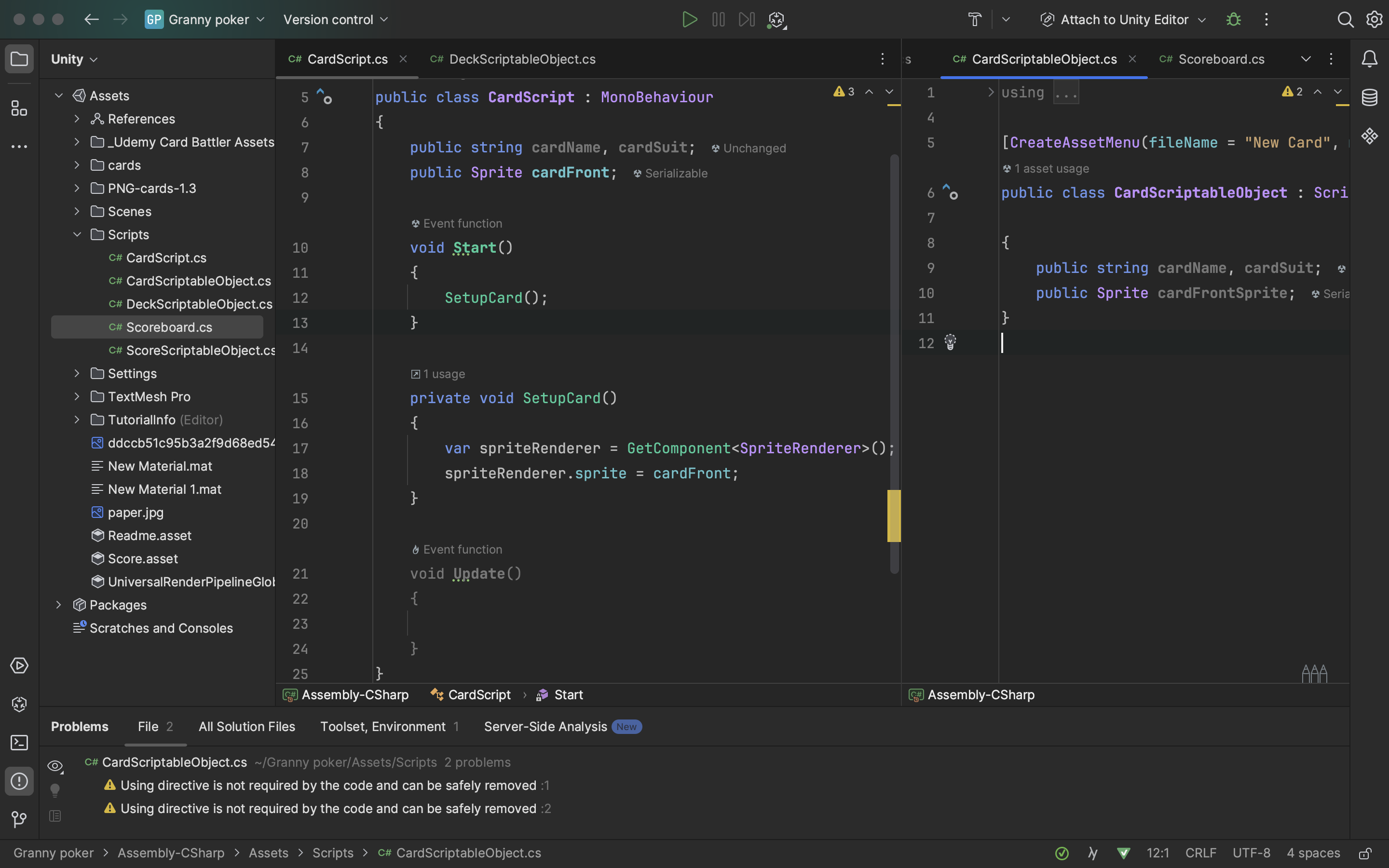Click the yellow warning stripe in scrollbar
1389x868 pixels.
(x=894, y=515)
